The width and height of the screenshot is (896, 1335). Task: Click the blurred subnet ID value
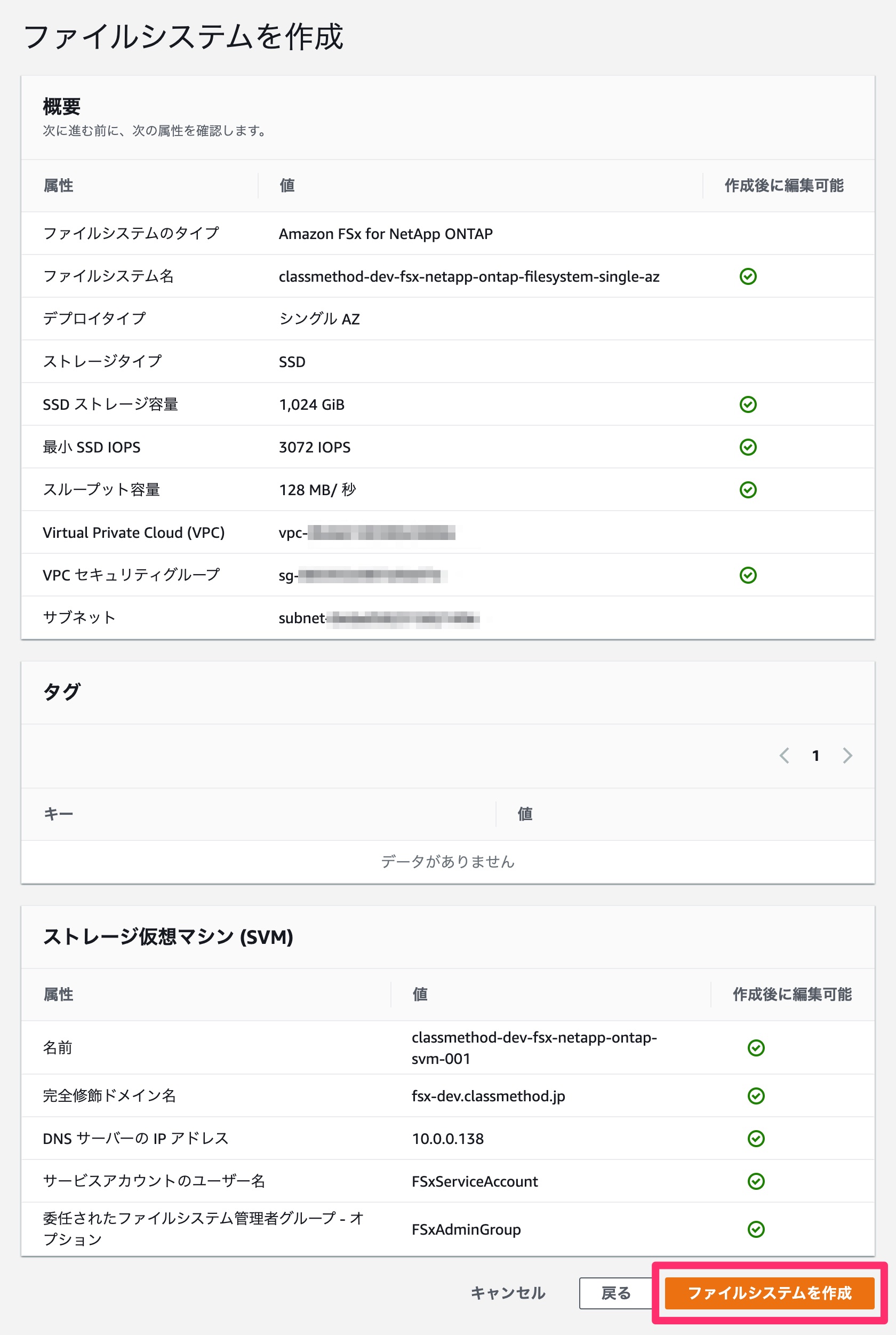[x=379, y=618]
